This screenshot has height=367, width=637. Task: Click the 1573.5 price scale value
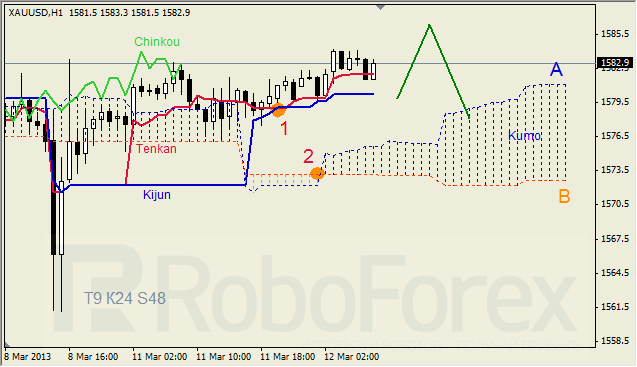[x=615, y=169]
